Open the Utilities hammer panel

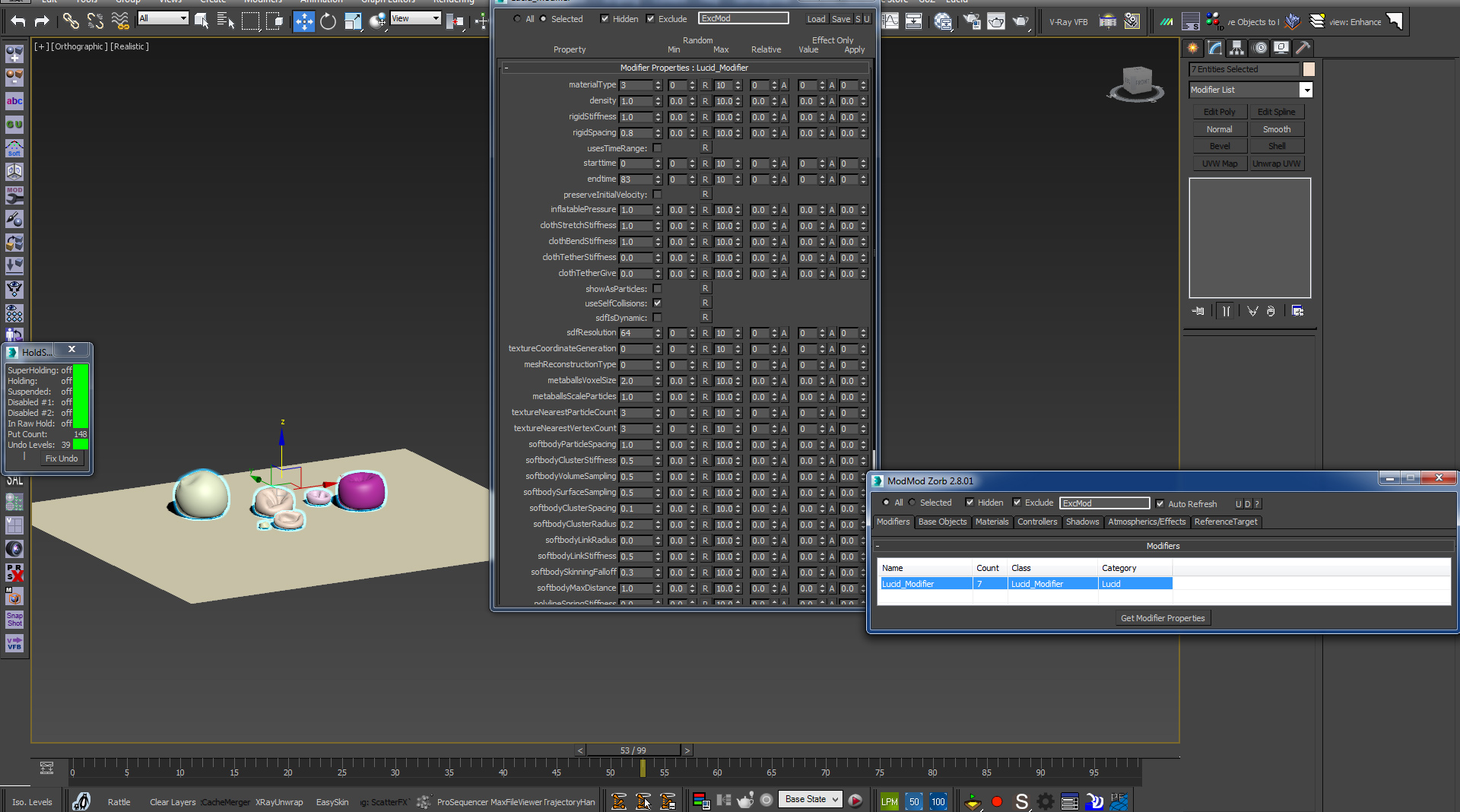tap(1303, 48)
